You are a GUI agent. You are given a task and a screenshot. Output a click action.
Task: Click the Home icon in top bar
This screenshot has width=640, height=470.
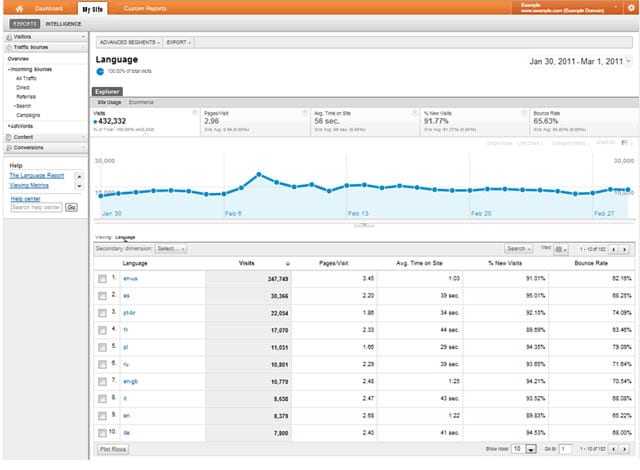pyautogui.click(x=20, y=8)
